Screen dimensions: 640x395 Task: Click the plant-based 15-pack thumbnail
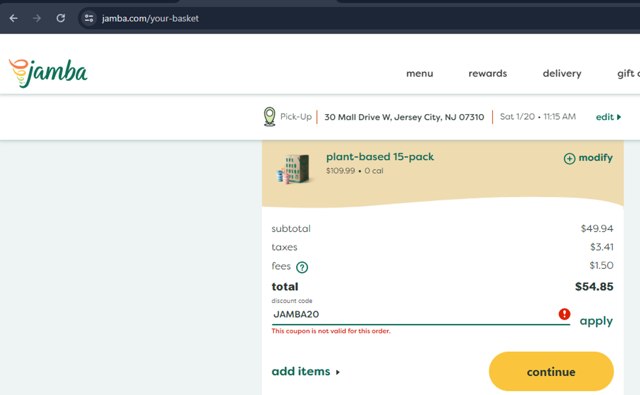point(293,169)
